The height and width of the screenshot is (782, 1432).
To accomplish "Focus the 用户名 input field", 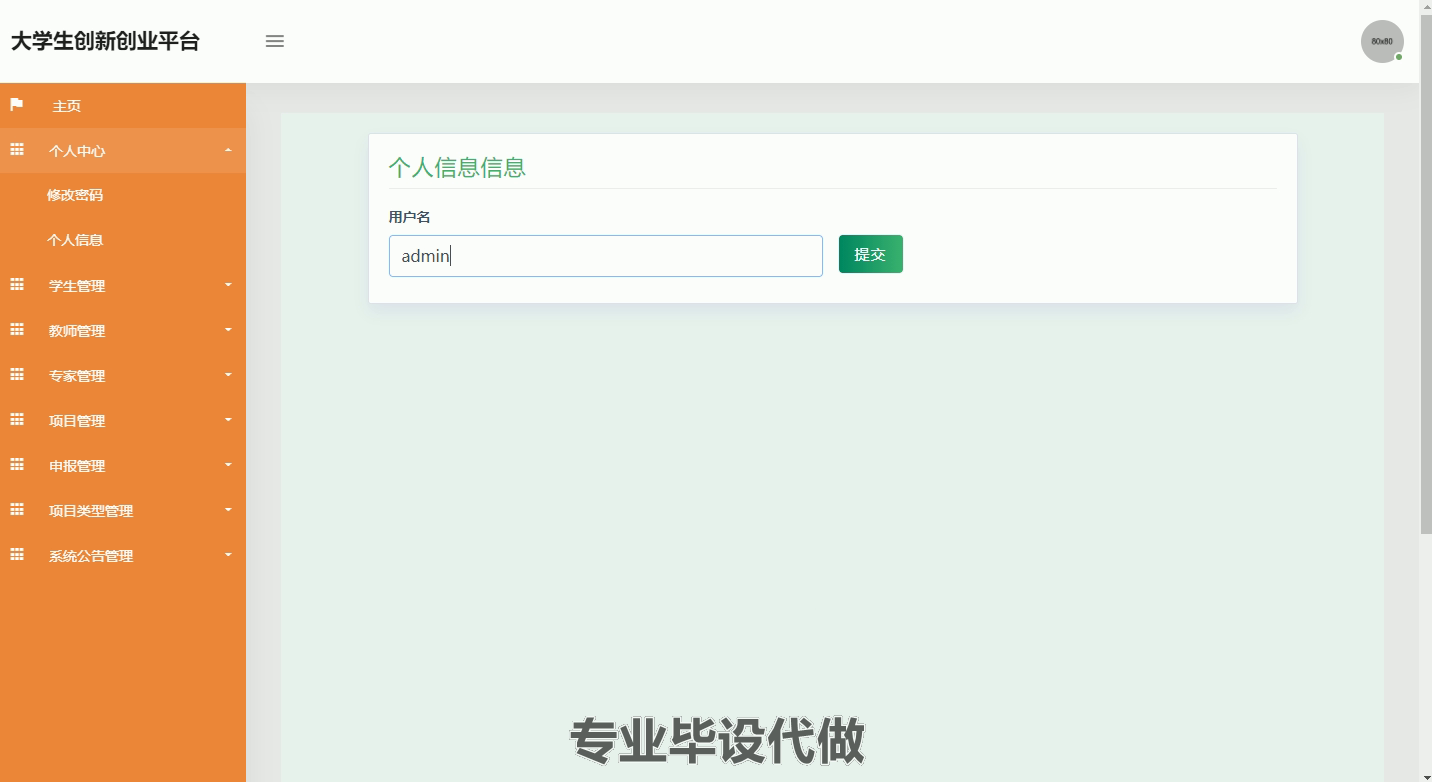I will tap(606, 256).
